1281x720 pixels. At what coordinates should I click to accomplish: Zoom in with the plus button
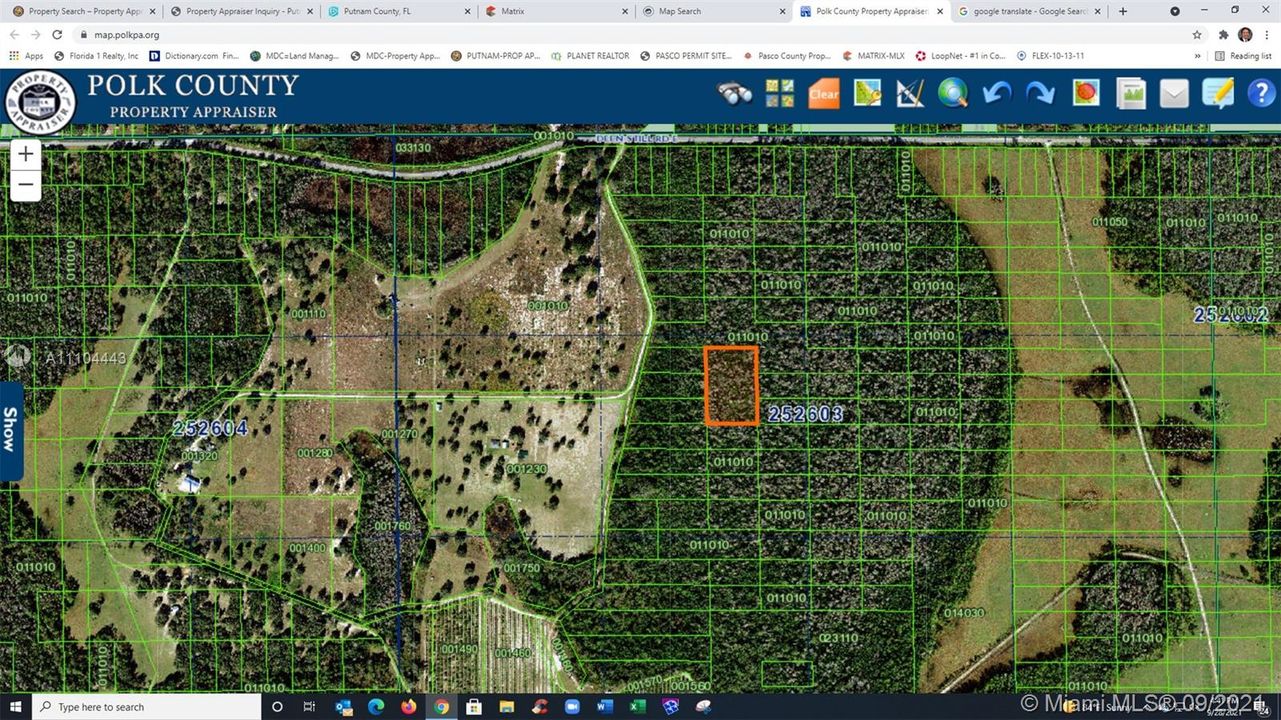(25, 154)
